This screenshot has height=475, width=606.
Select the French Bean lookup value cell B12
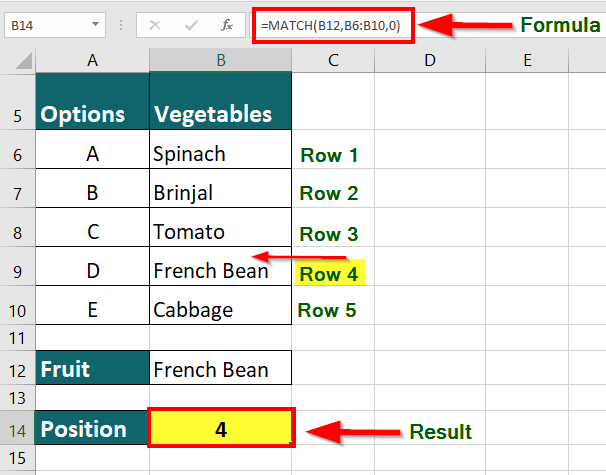click(221, 369)
